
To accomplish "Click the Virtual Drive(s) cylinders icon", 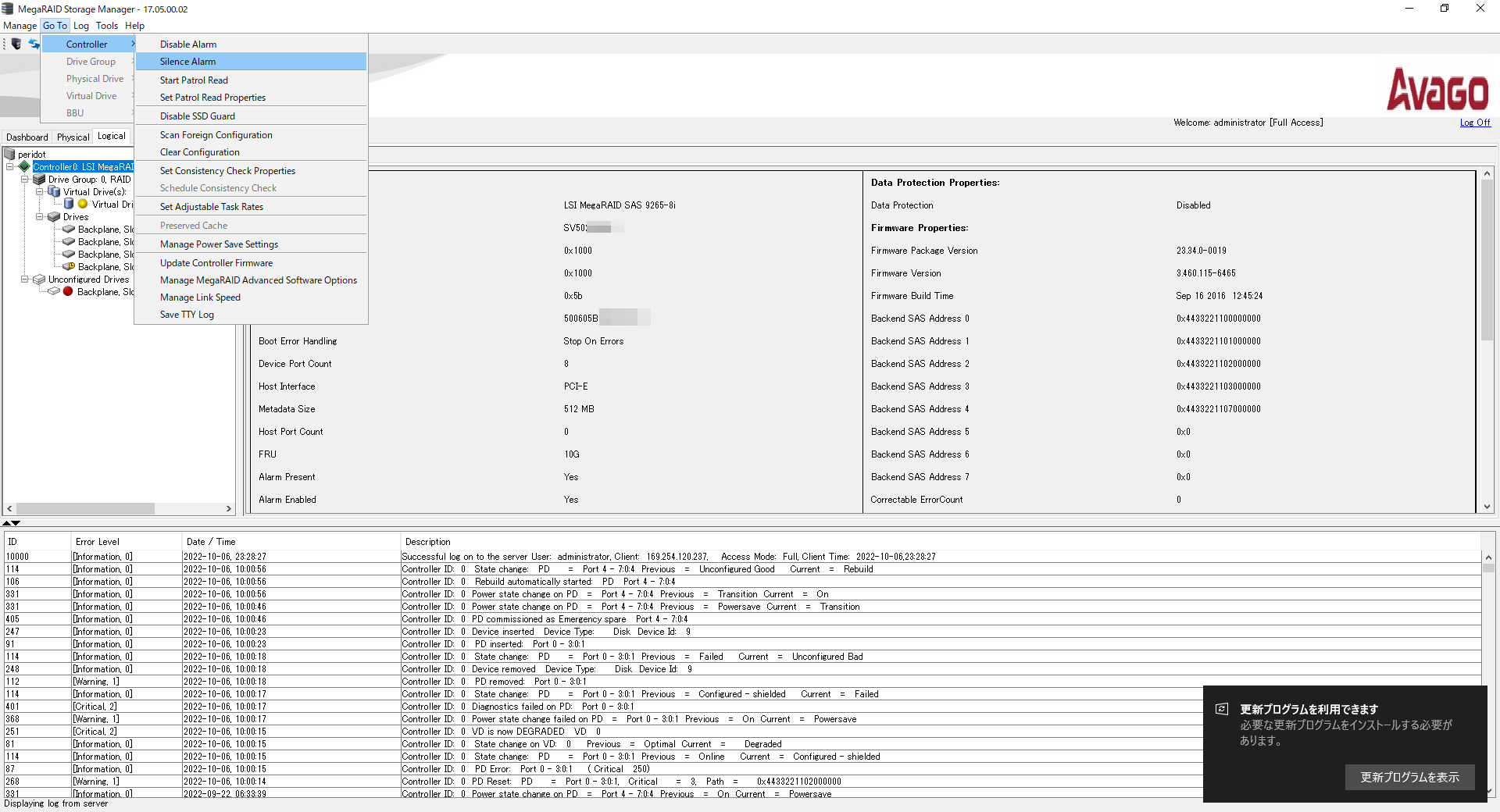I will 54,192.
